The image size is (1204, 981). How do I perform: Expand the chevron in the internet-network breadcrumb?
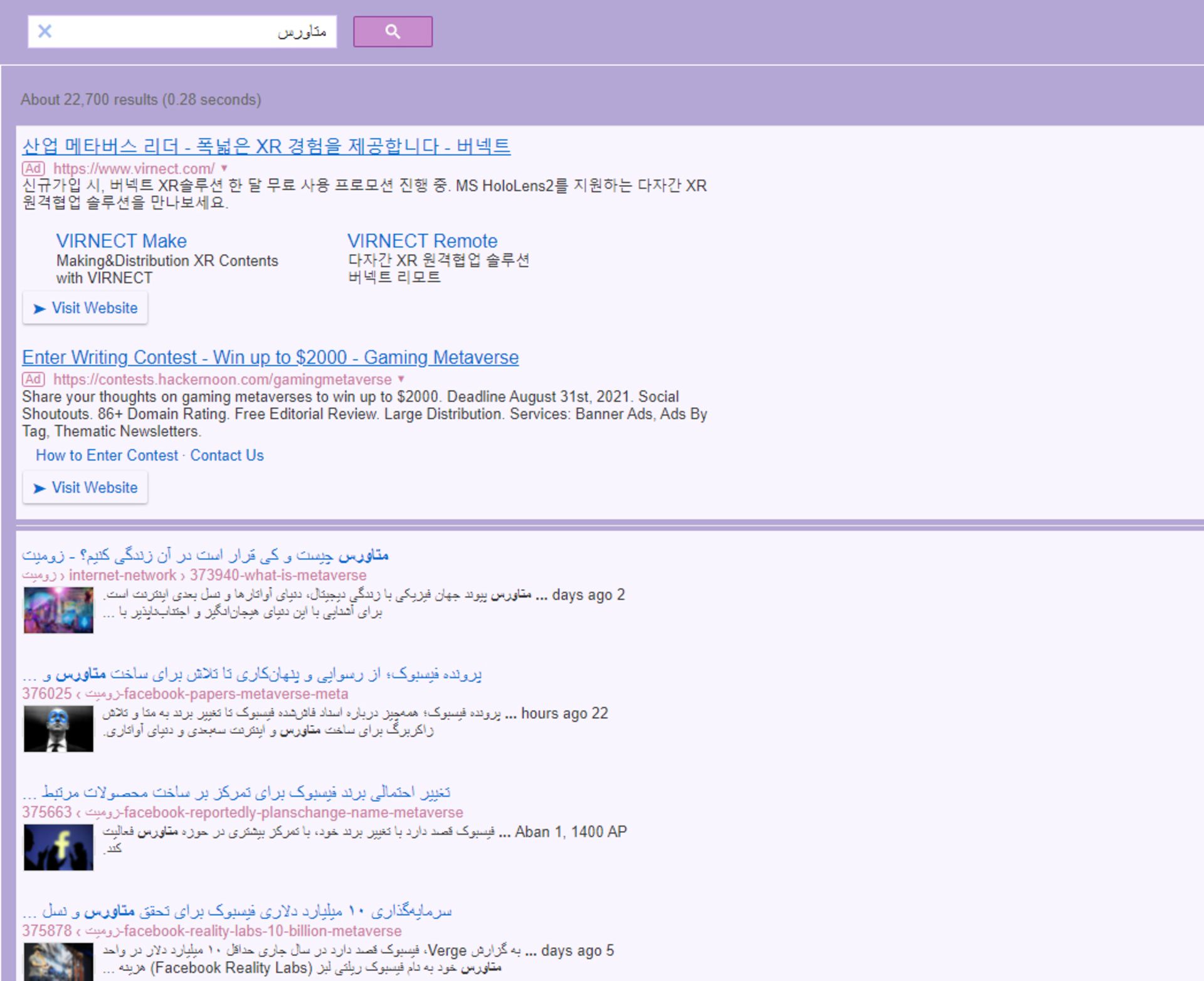184,575
